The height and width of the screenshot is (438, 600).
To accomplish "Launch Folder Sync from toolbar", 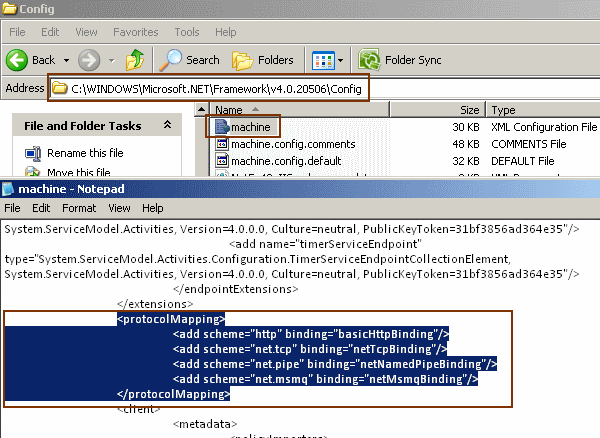I will [400, 60].
